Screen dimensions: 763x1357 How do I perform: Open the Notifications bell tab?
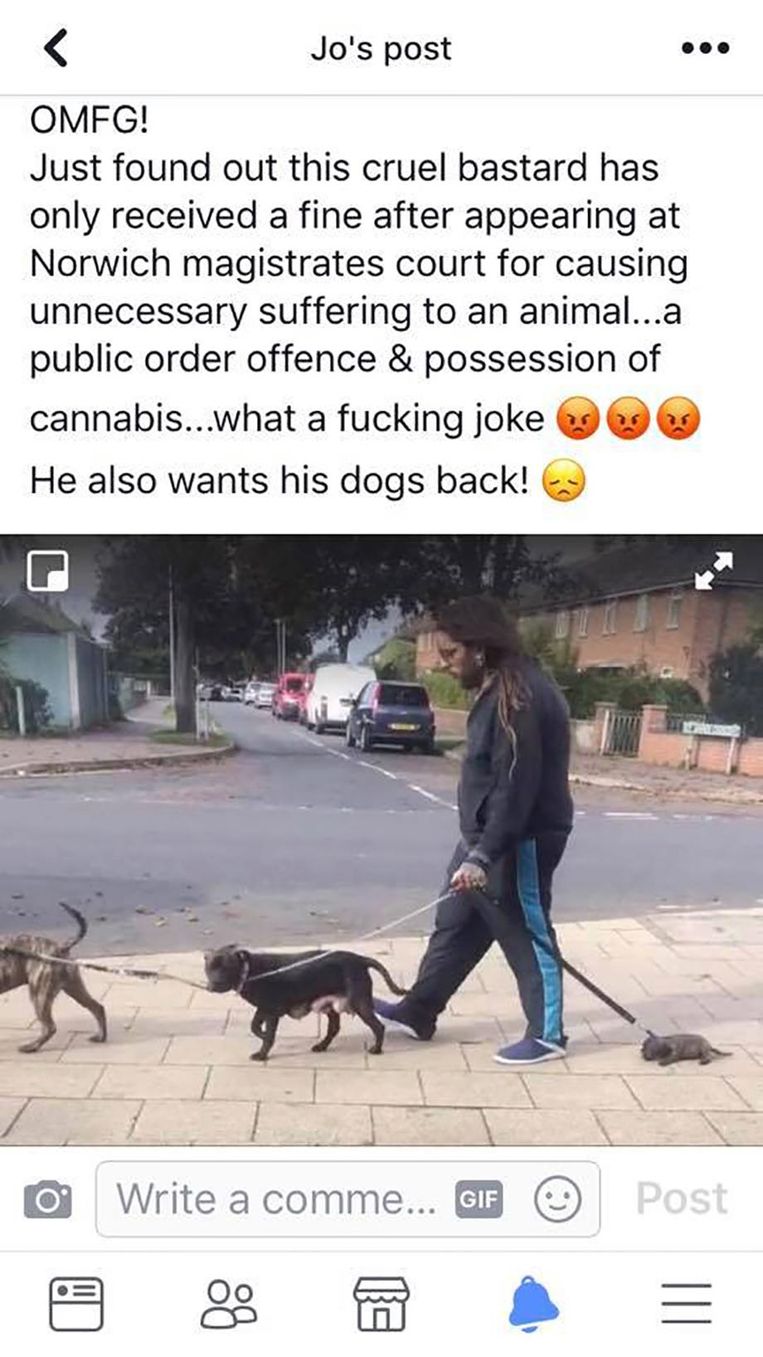[x=534, y=1304]
